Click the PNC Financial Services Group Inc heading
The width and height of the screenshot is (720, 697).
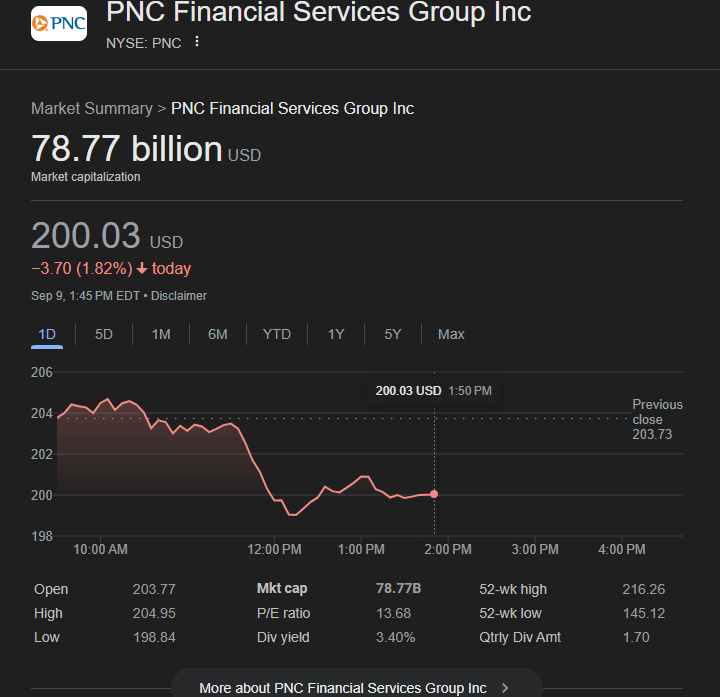(x=319, y=13)
